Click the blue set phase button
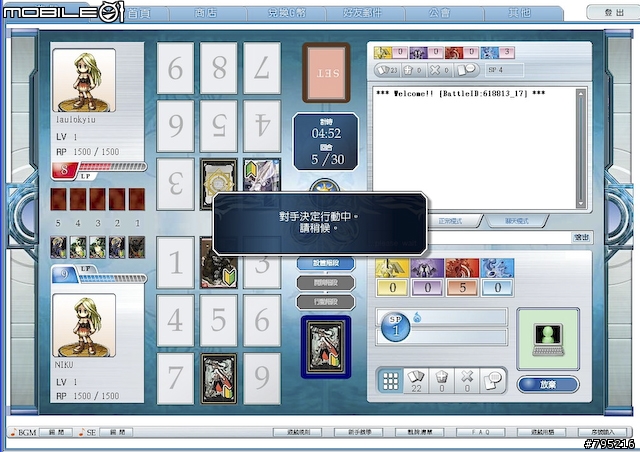The image size is (640, 452). pos(325,263)
